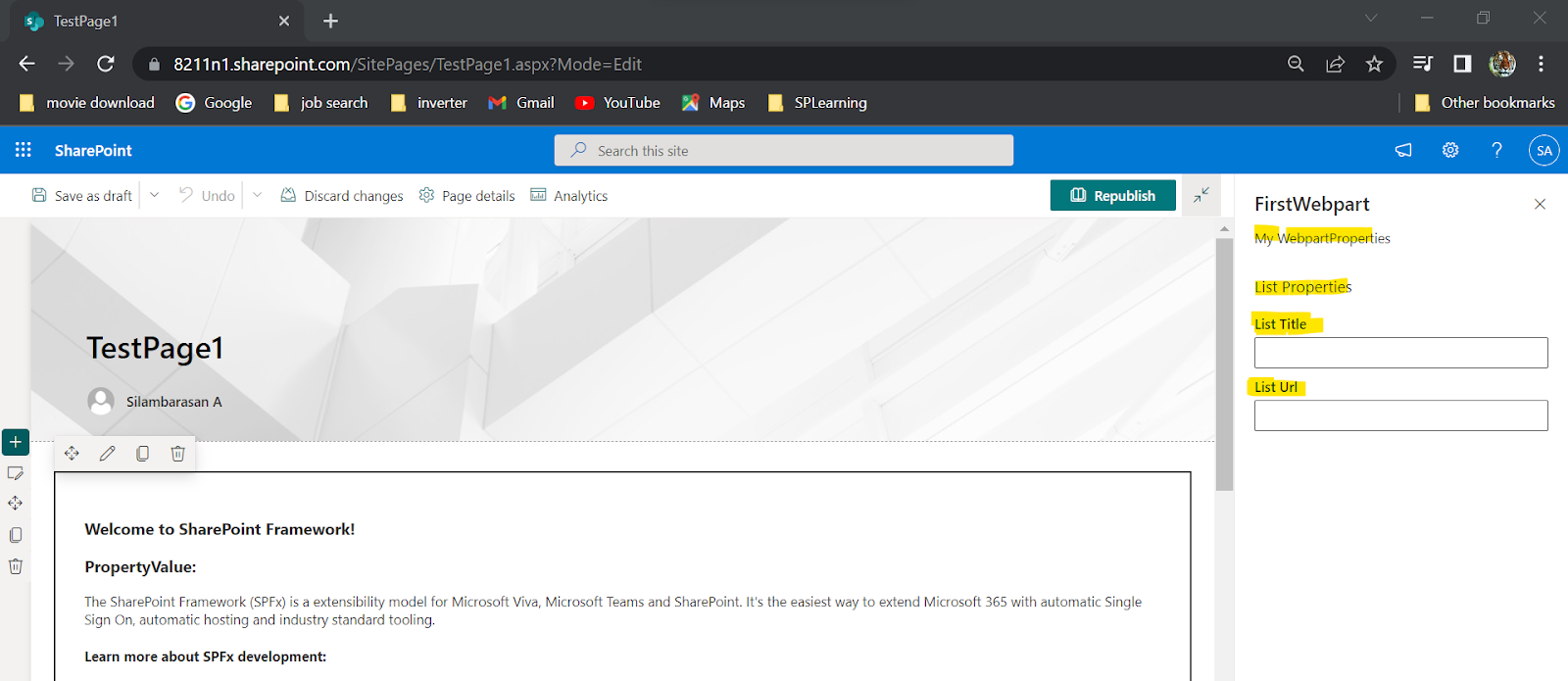Edit section using the left rail pencil icon

16,473
